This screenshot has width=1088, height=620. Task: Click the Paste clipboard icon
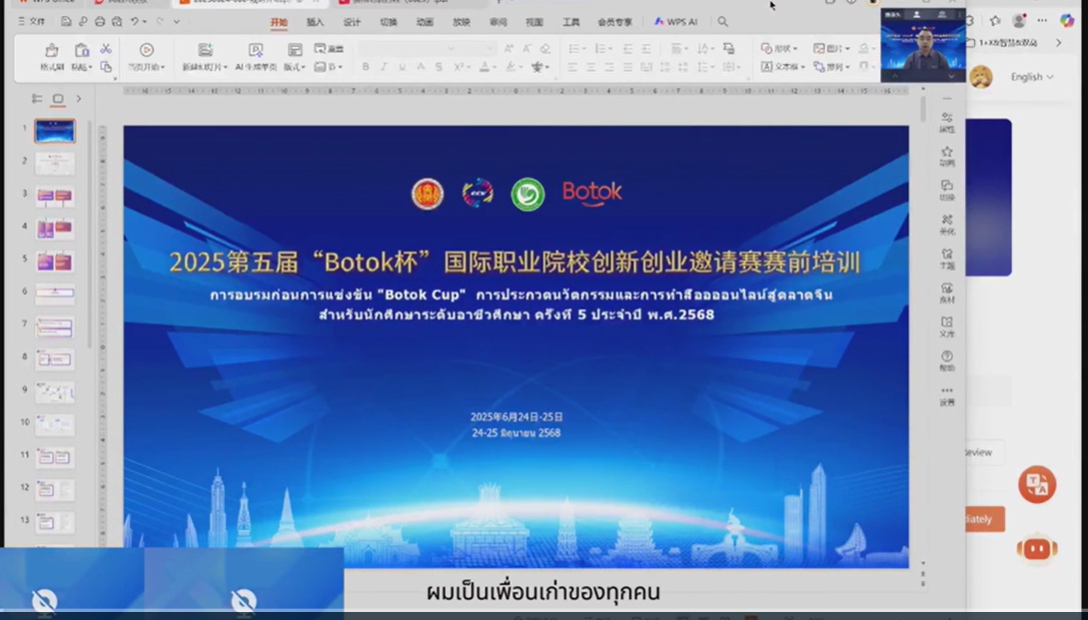(x=81, y=50)
